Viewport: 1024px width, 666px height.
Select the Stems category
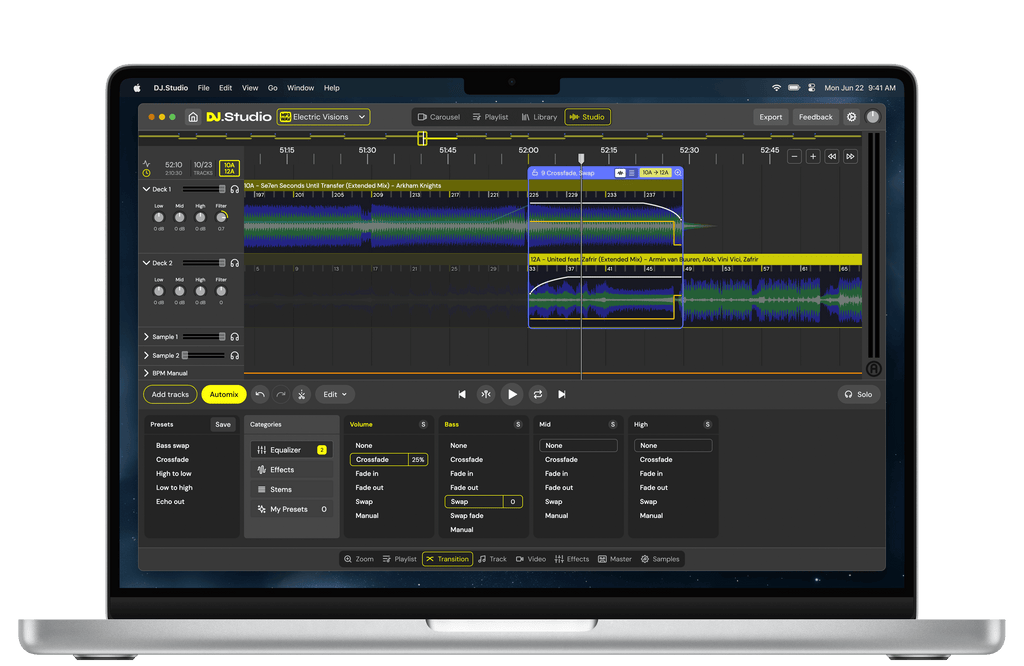click(x=291, y=489)
